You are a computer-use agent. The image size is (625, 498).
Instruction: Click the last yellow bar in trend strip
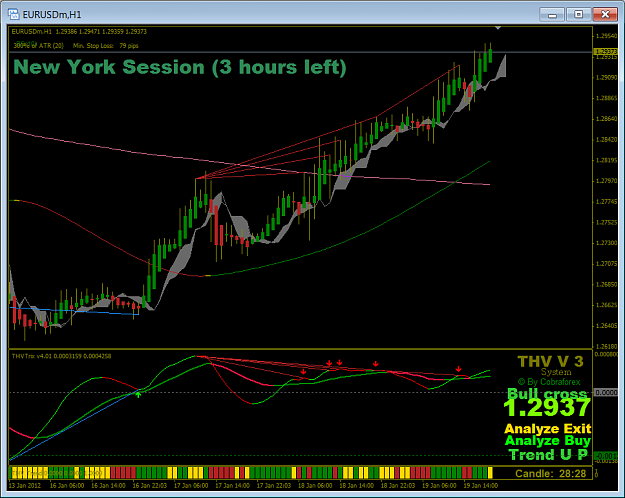click(490, 473)
